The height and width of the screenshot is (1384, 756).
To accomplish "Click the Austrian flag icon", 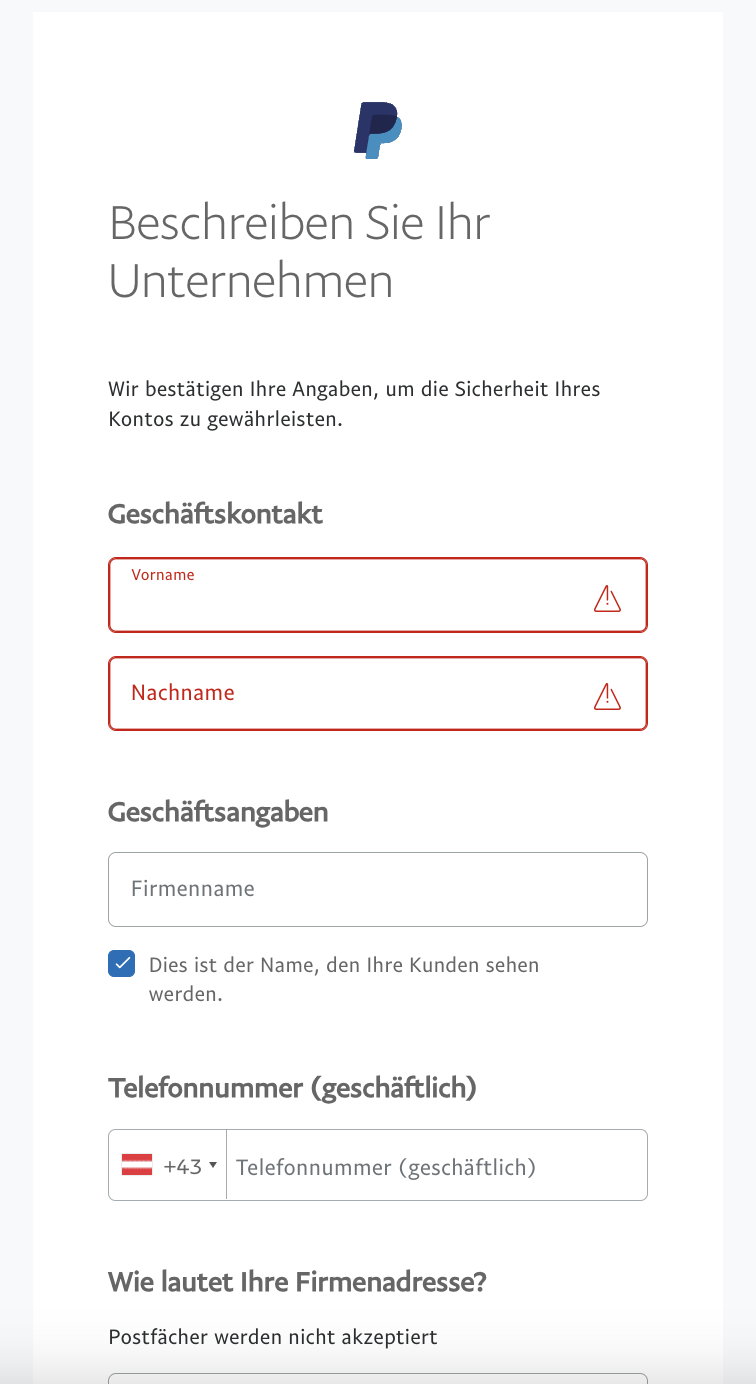I will 137,1165.
